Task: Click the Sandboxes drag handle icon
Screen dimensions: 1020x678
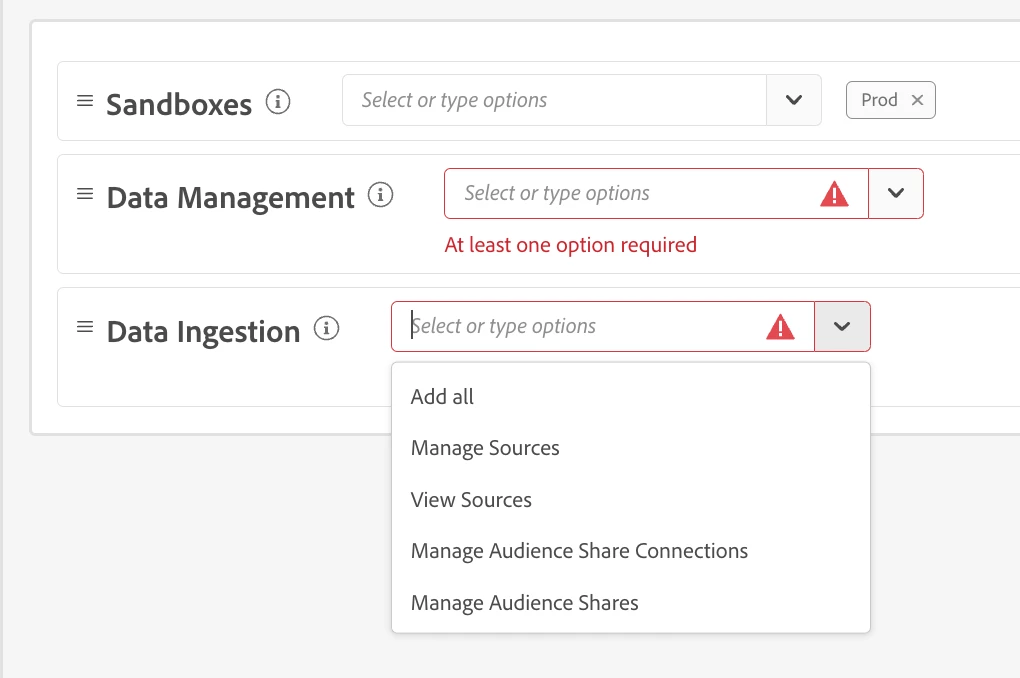Action: 85,101
